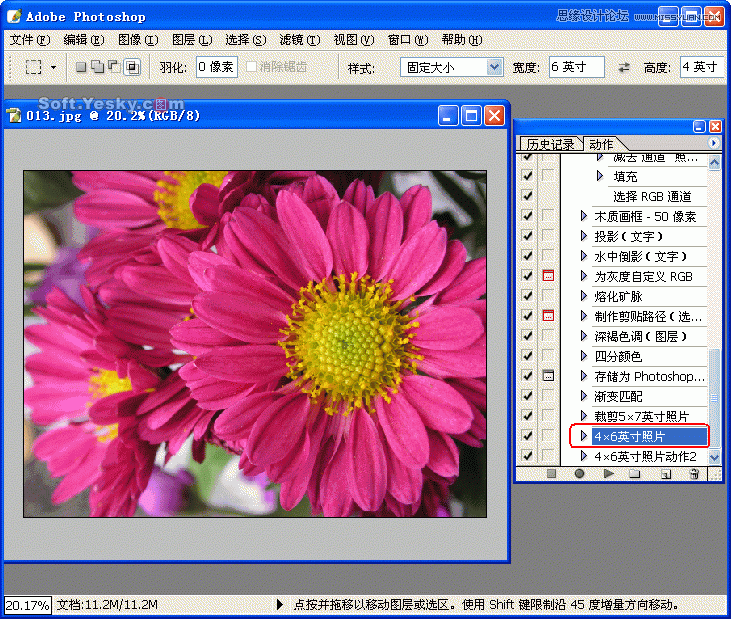Click the Stop recording button in the Actions panel
The width and height of the screenshot is (731, 619).
tap(552, 474)
